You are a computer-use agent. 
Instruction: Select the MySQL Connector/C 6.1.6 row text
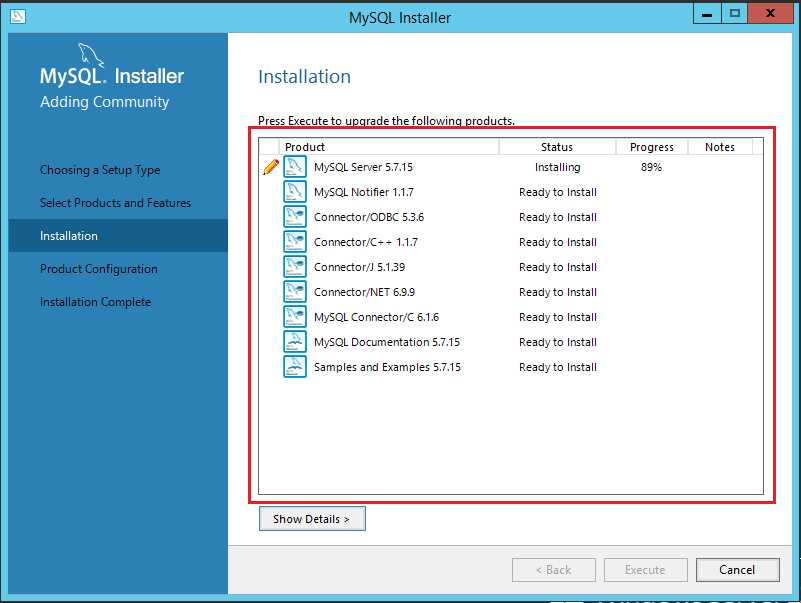[376, 317]
